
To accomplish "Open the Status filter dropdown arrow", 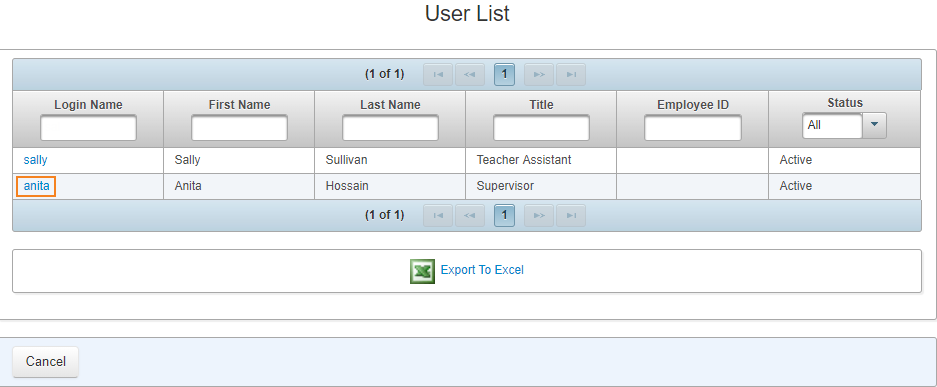I will point(875,125).
